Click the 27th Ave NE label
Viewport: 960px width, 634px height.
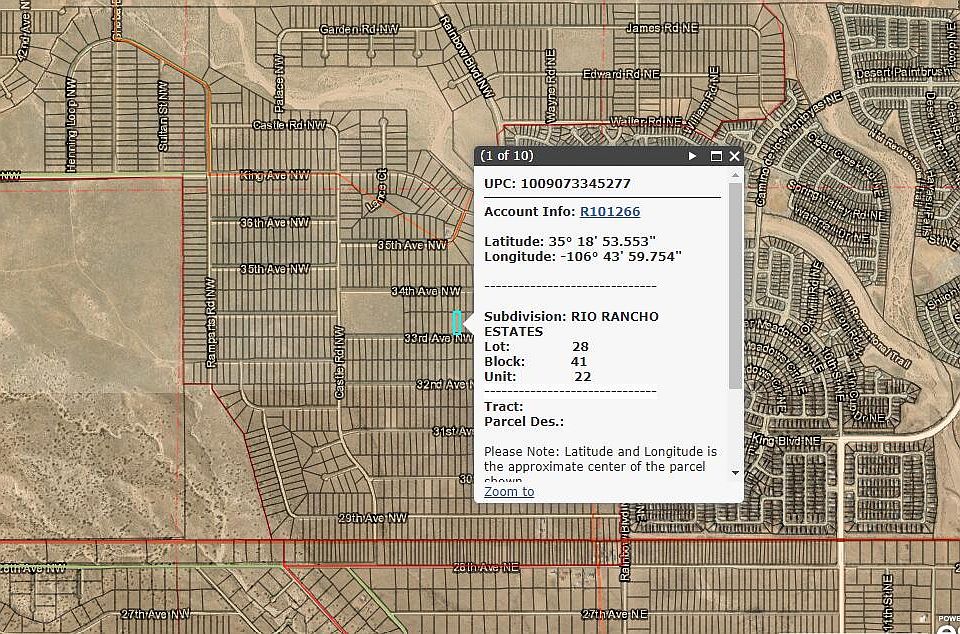click(614, 614)
